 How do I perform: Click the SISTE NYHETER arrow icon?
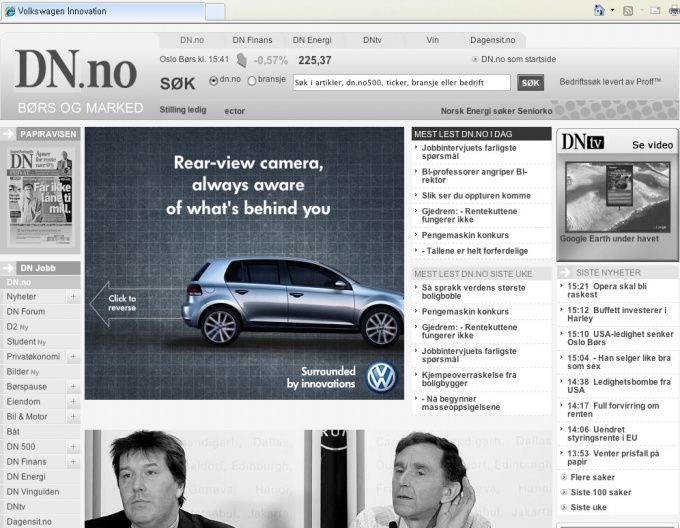coord(565,272)
